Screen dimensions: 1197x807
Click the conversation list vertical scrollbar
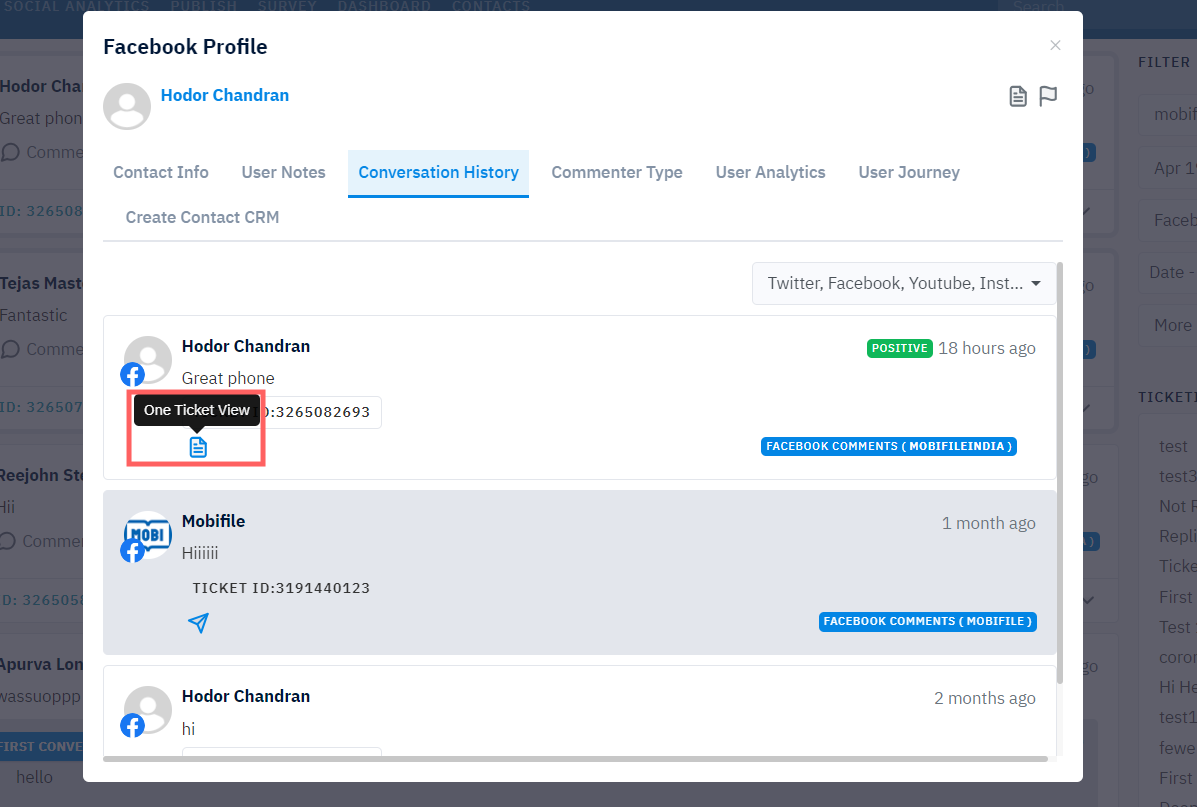pyautogui.click(x=1060, y=473)
